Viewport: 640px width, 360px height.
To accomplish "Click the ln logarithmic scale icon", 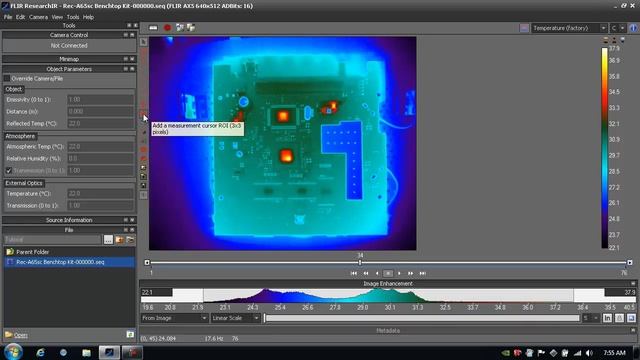I will tap(607, 318).
